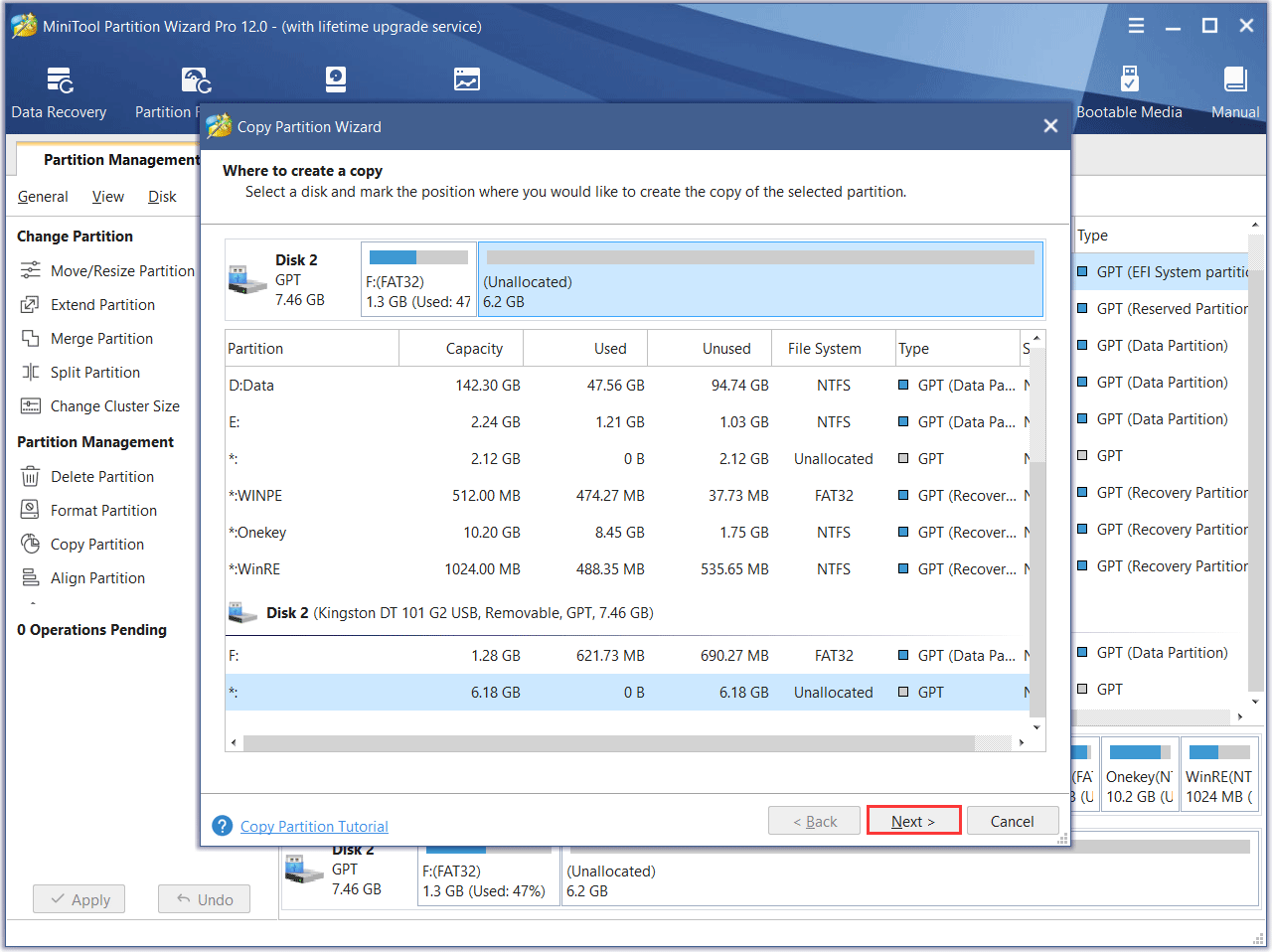Select Split Partition in the sidebar

(x=94, y=373)
